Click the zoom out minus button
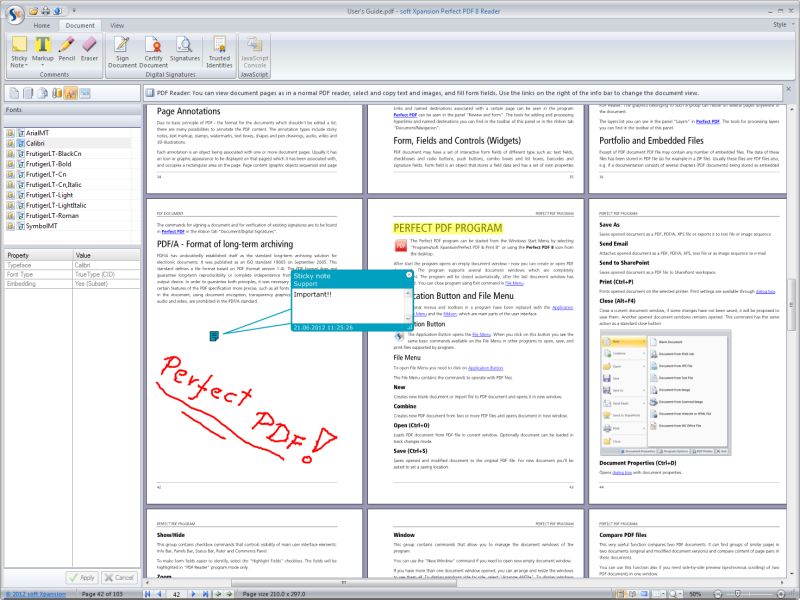800x600 pixels. 718,594
